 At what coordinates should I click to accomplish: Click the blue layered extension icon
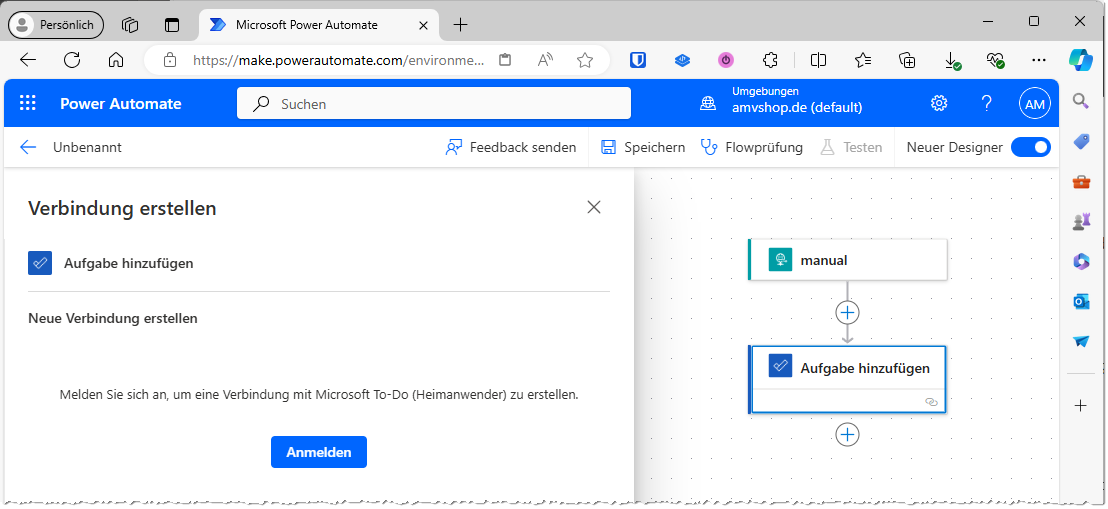(682, 60)
